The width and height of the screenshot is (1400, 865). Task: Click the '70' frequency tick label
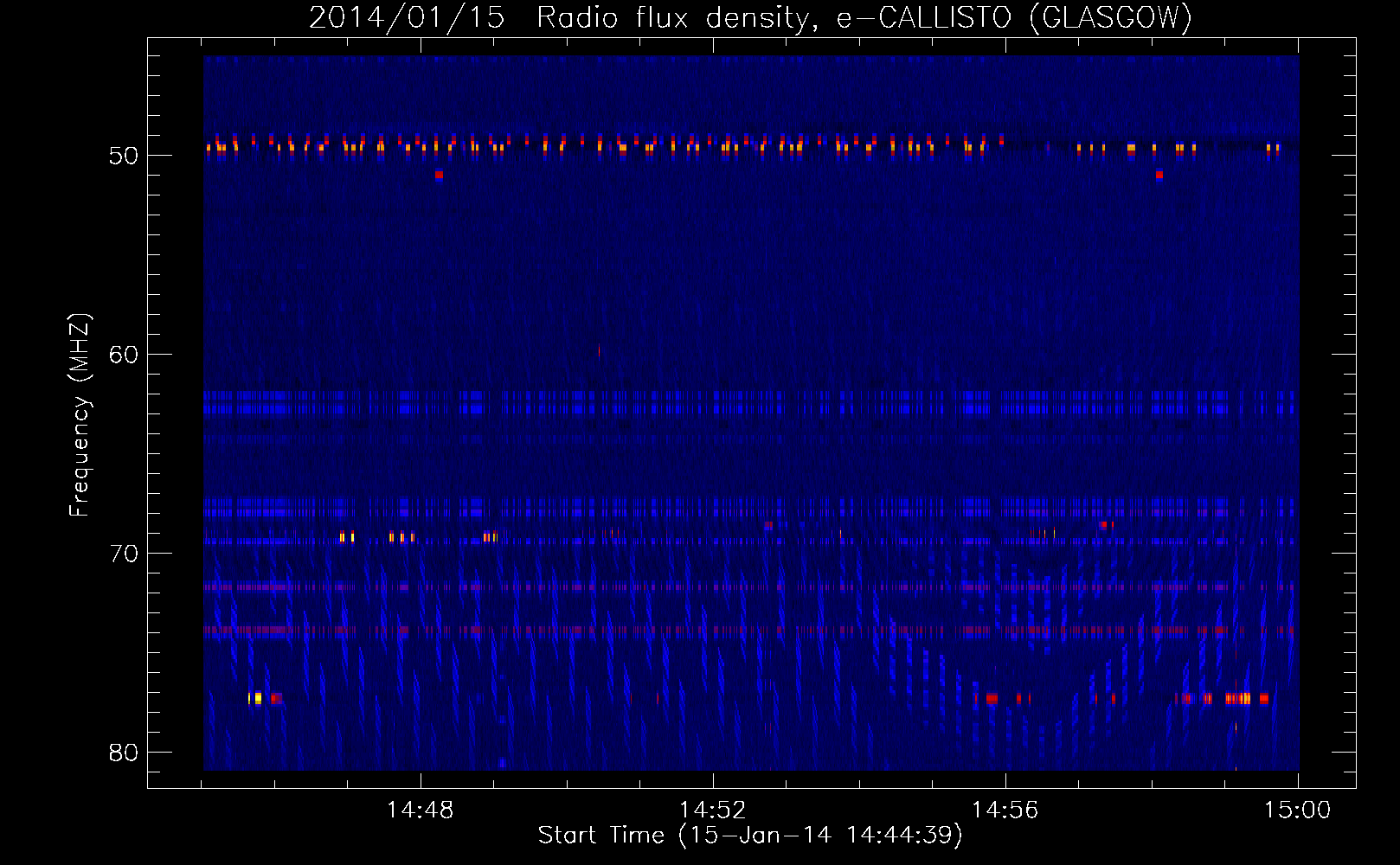[125, 554]
